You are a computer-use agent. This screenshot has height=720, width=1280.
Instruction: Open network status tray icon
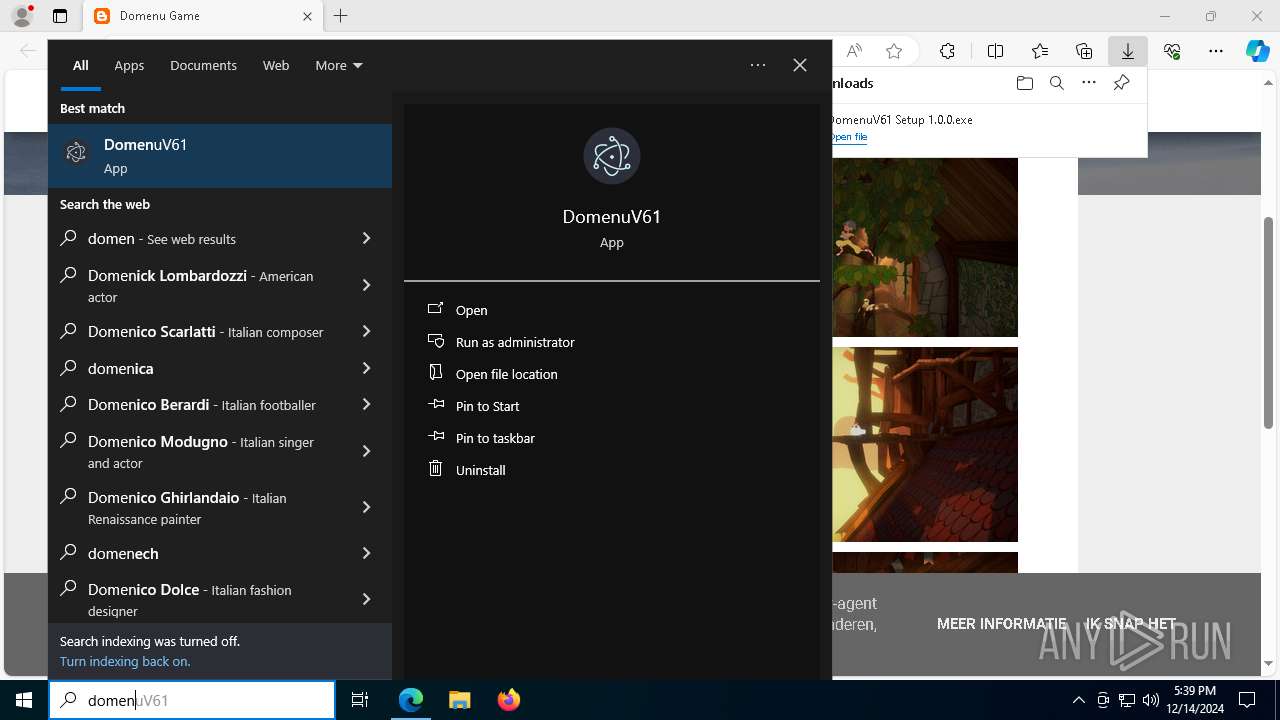pyautogui.click(x=1127, y=700)
